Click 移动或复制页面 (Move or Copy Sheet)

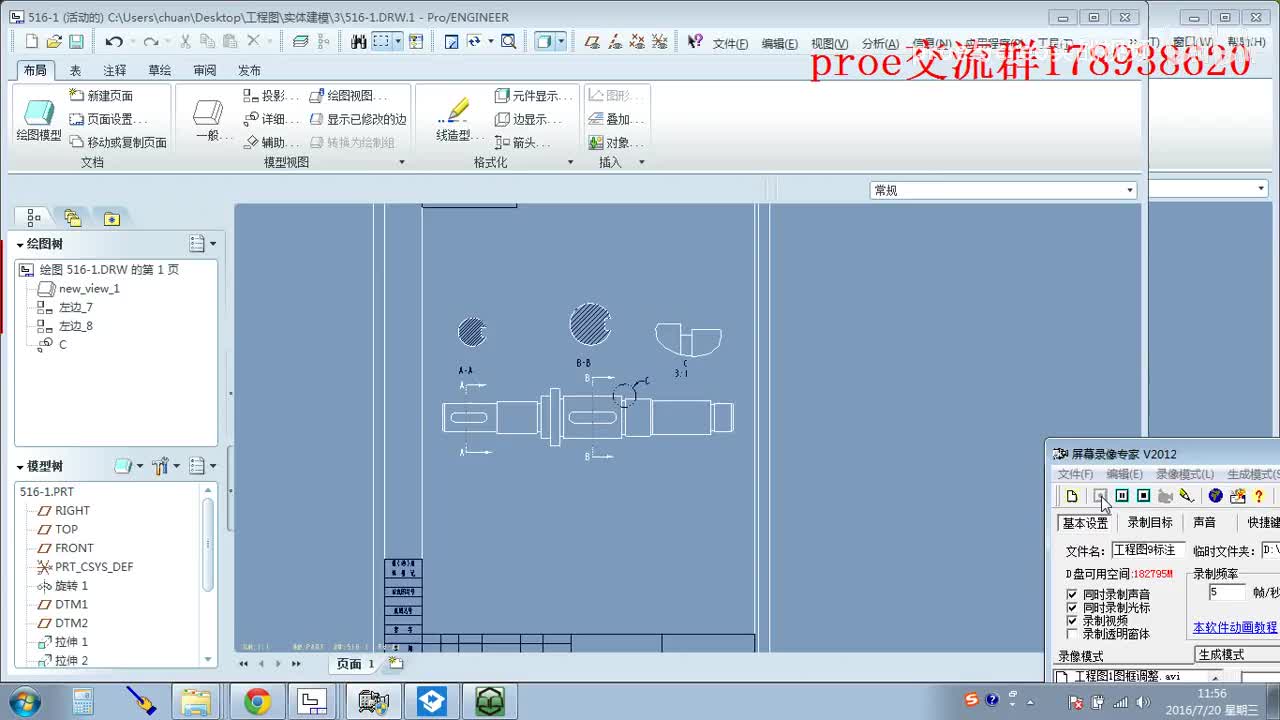point(117,142)
